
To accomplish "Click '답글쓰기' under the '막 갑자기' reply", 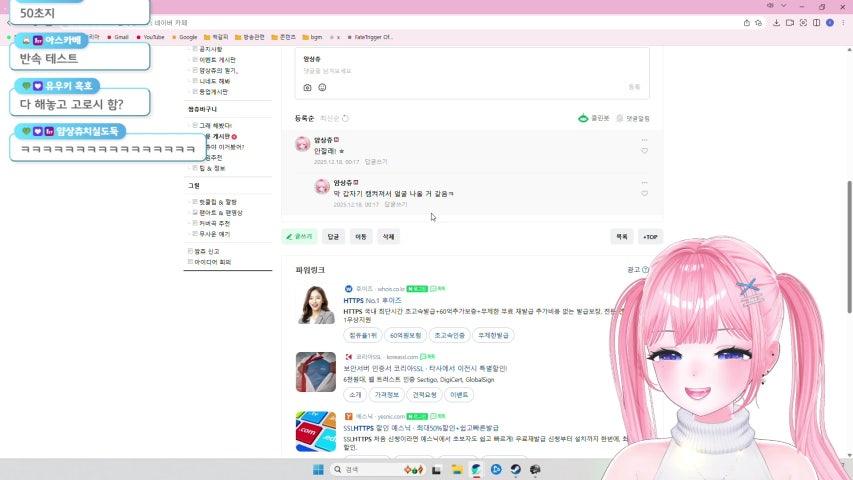I will pos(395,204).
